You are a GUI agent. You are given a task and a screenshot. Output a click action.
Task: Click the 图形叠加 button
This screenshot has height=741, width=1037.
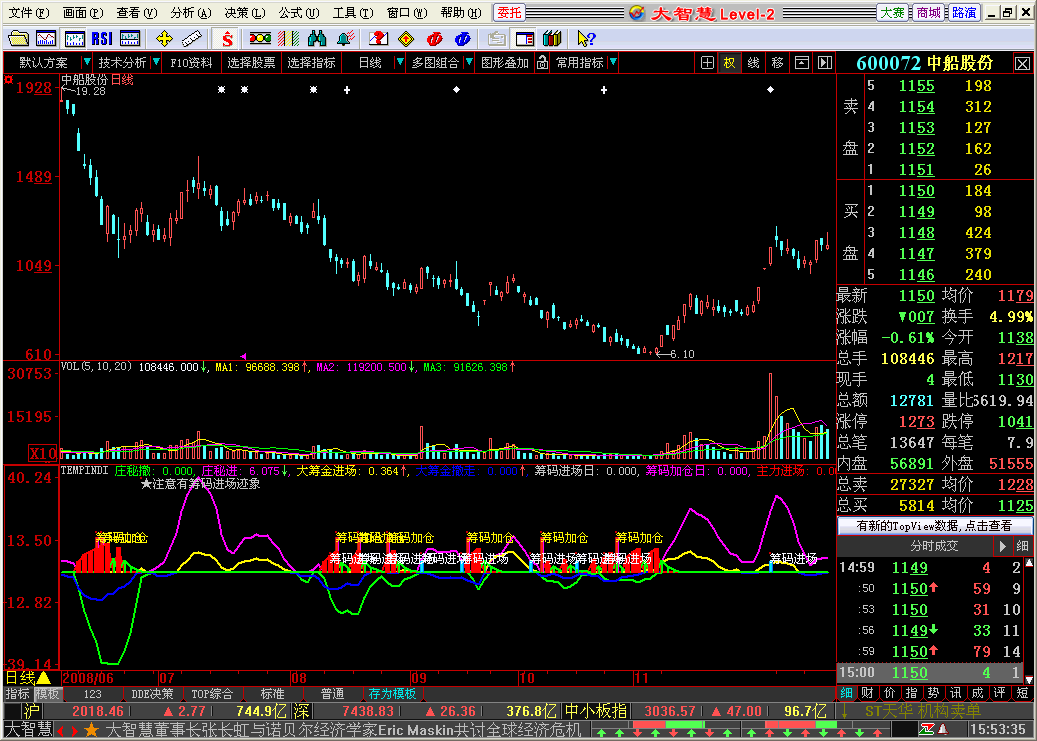tap(505, 62)
